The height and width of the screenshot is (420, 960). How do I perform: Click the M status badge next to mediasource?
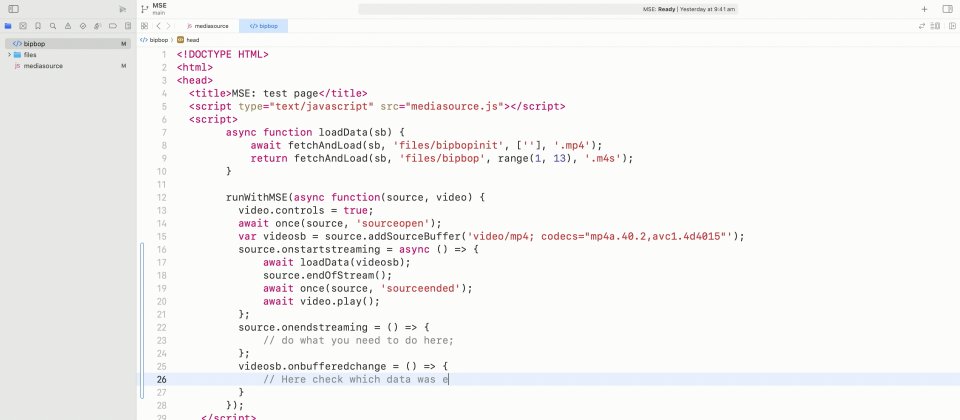coord(124,66)
